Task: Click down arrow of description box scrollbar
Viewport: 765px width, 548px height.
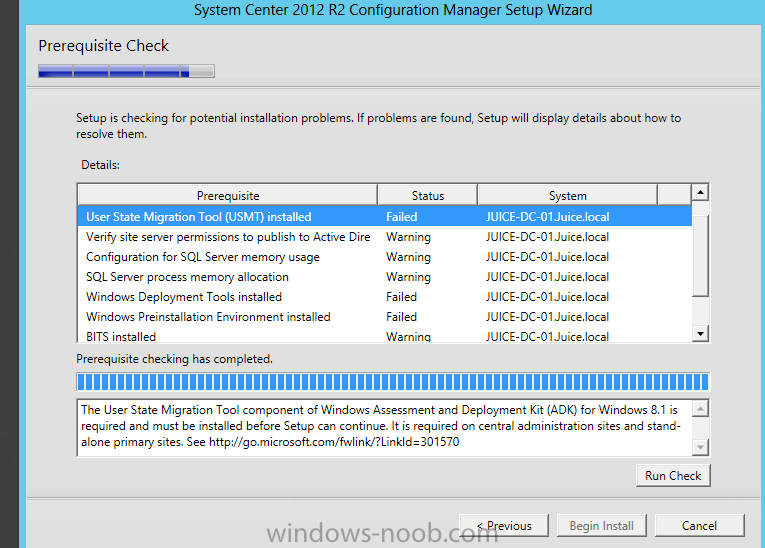Action: (700, 447)
